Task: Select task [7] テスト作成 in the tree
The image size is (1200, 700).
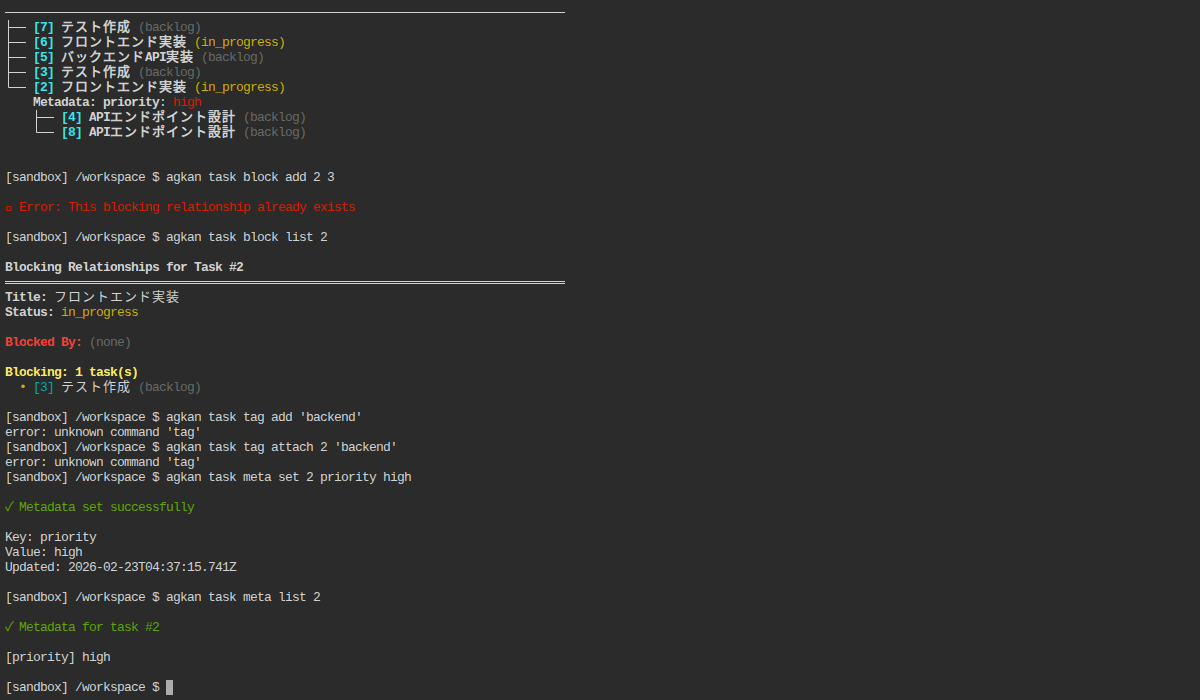Action: click(x=82, y=27)
